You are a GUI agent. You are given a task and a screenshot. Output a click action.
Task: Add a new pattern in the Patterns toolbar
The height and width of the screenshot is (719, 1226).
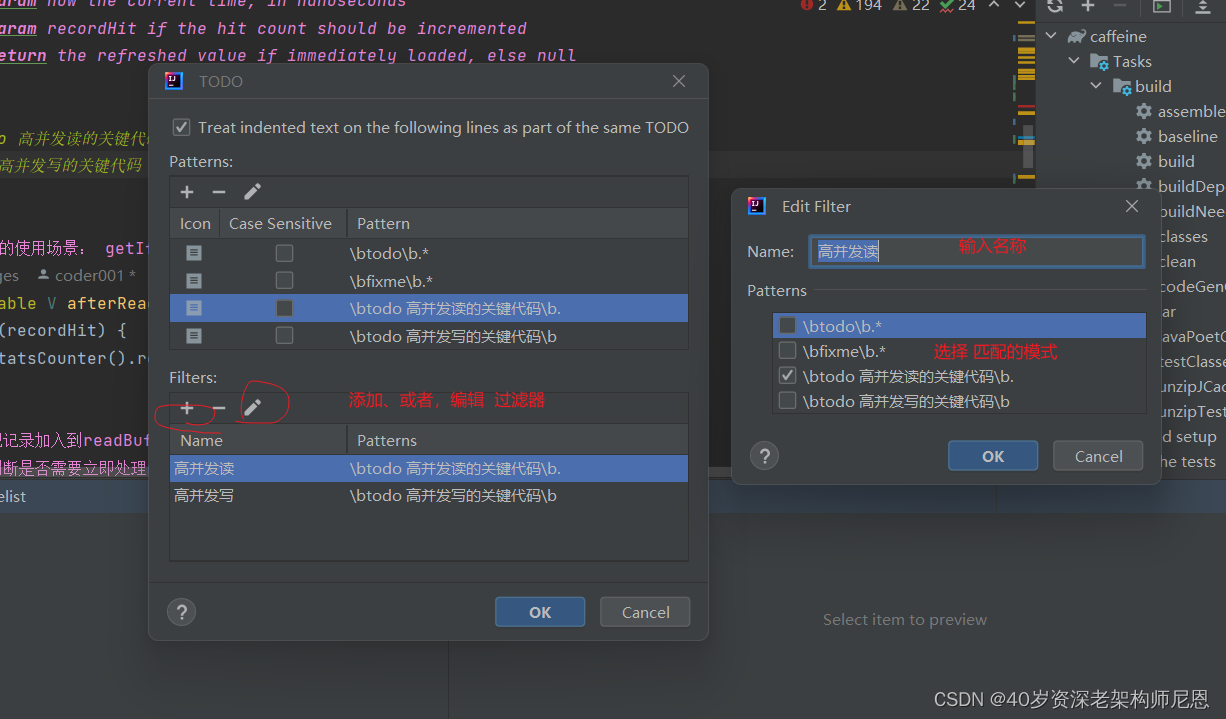coord(187,192)
